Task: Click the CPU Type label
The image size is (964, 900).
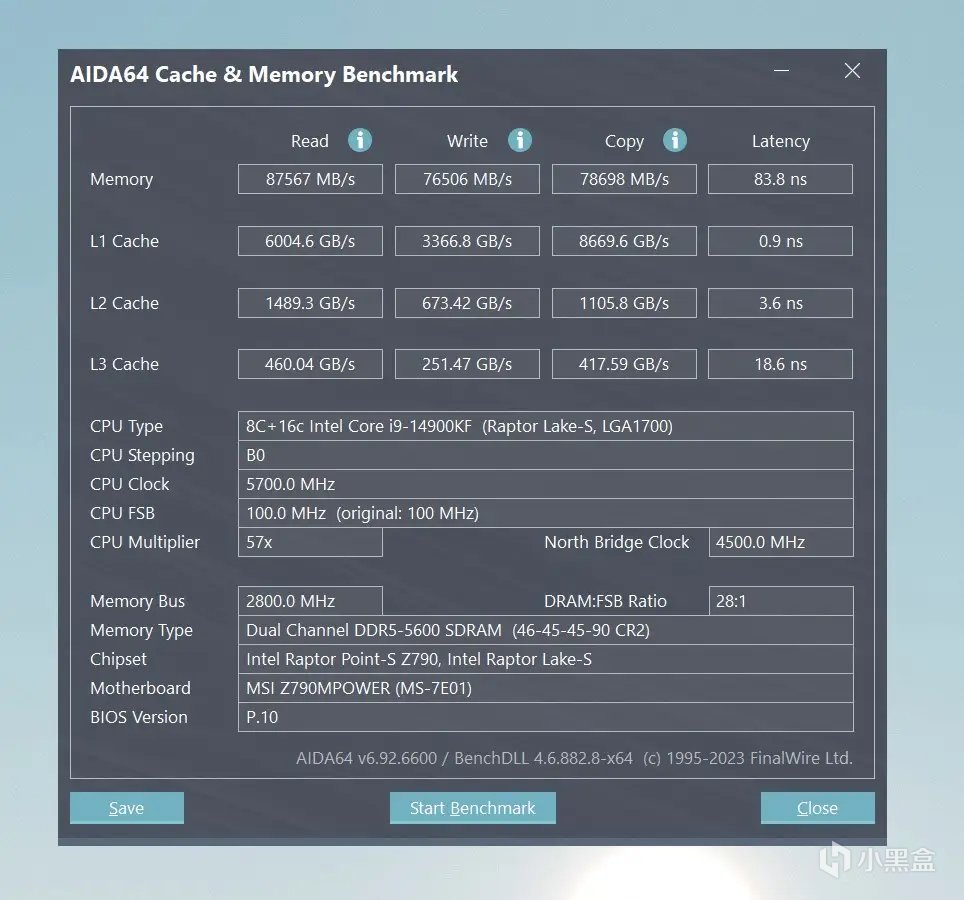Action: (x=127, y=426)
